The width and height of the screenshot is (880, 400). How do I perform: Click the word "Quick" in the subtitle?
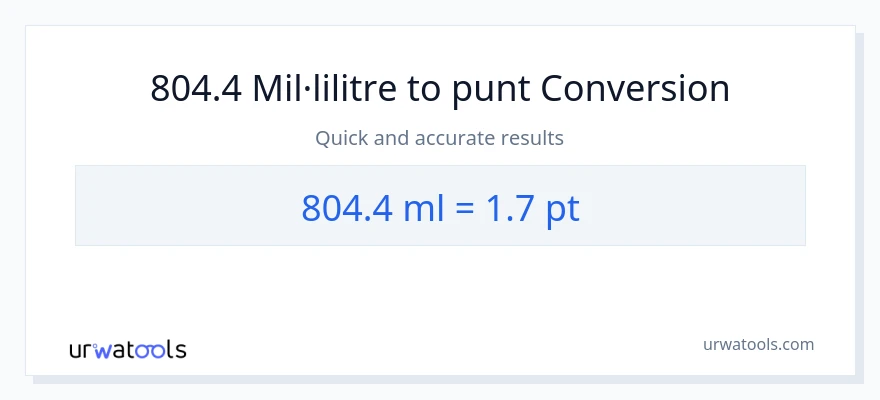pos(342,138)
